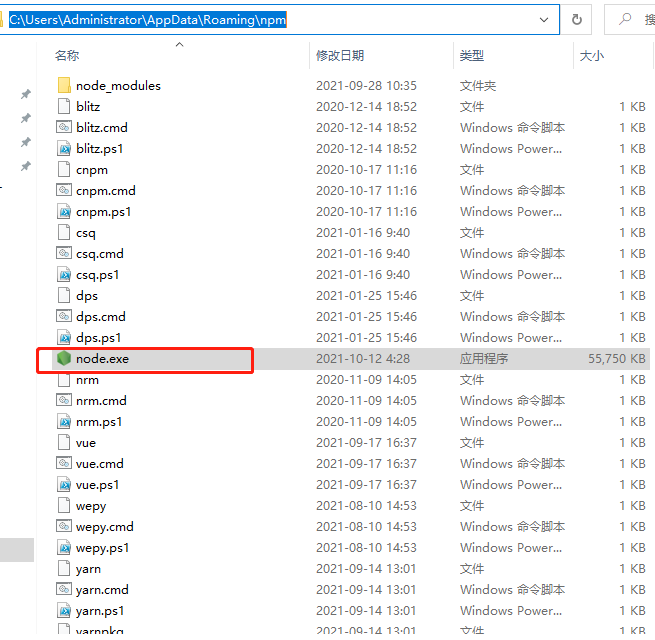Image resolution: width=655 pixels, height=640 pixels.
Task: Click the wepy.cmd script icon
Action: pos(64,526)
